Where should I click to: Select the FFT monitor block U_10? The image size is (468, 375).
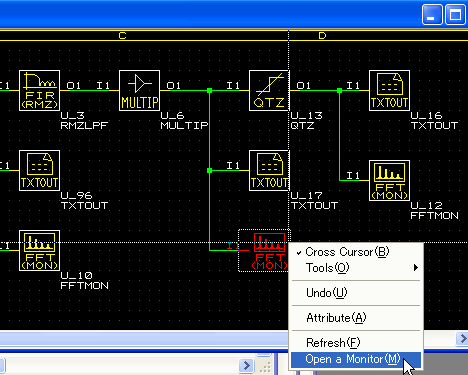click(39, 250)
